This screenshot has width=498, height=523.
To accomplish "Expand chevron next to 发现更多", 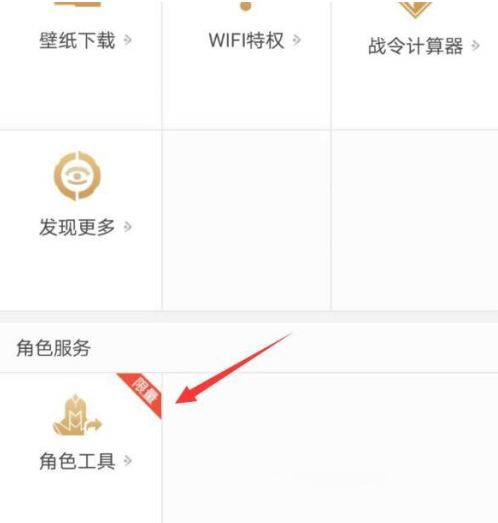I will click(x=127, y=227).
